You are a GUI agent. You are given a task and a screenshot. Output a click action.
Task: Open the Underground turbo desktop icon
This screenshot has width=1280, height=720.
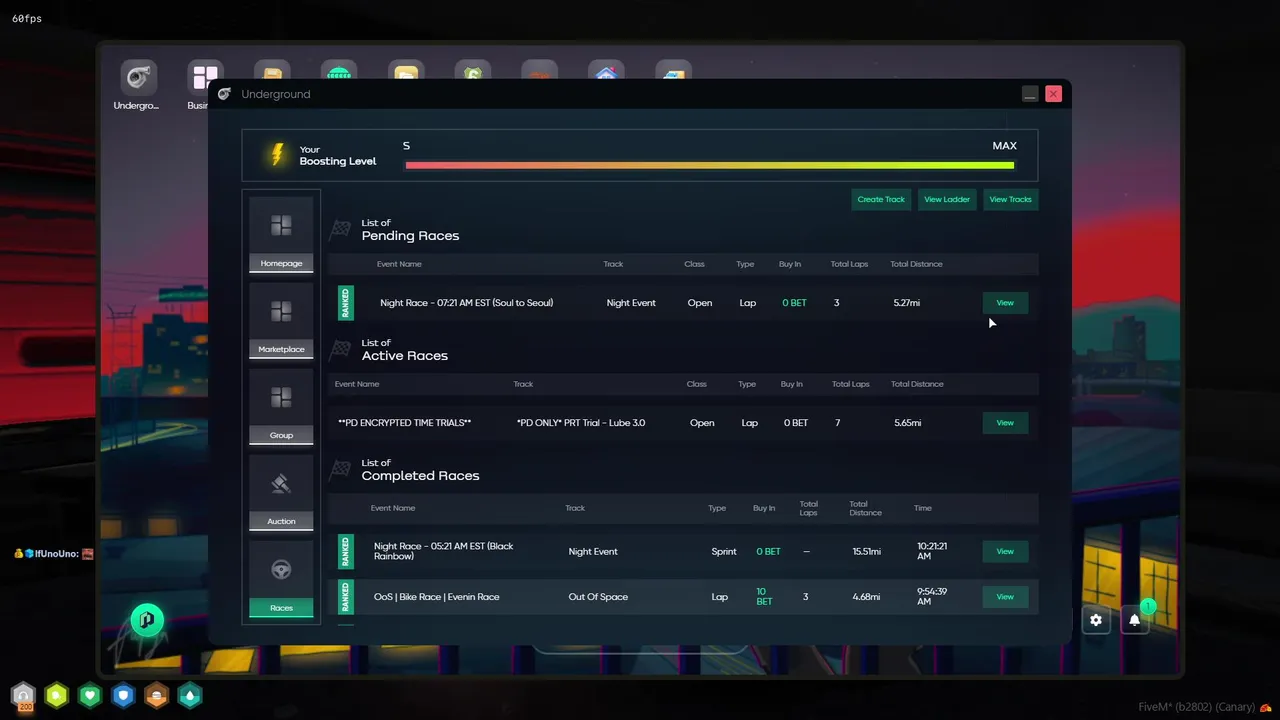(x=139, y=77)
